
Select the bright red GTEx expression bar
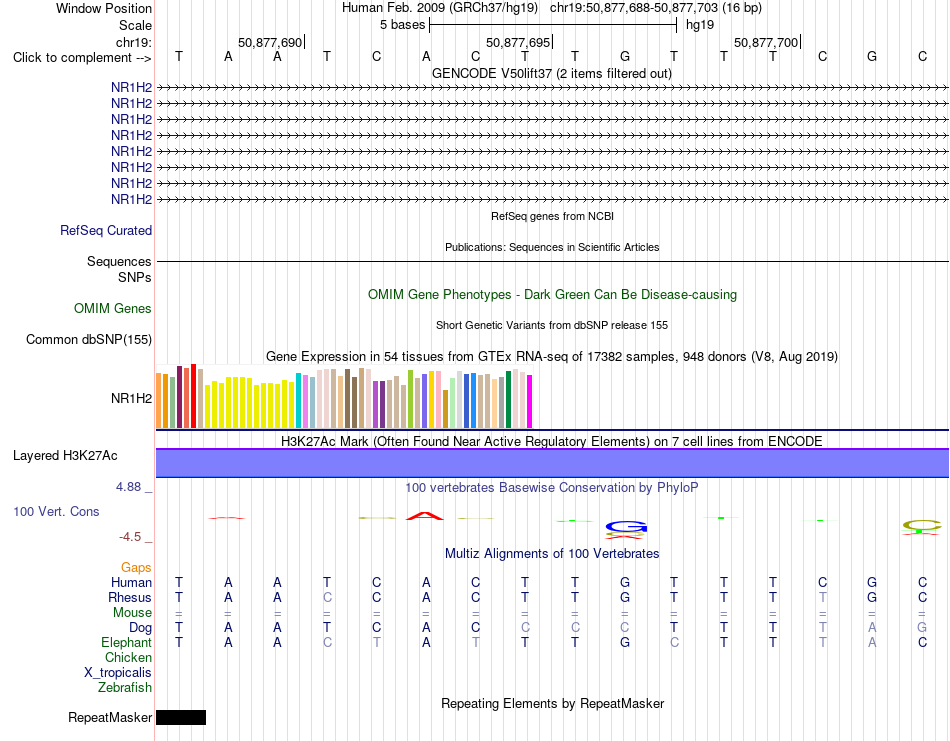point(193,396)
